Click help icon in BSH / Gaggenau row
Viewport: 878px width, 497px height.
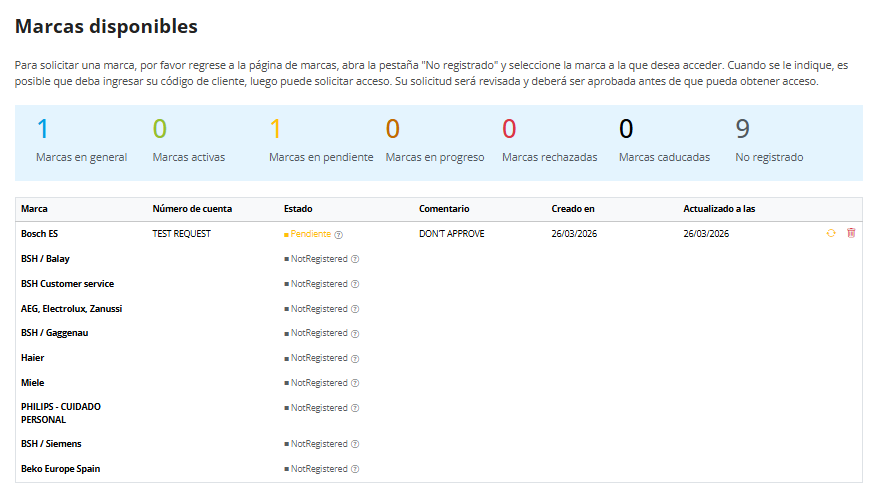tap(355, 334)
